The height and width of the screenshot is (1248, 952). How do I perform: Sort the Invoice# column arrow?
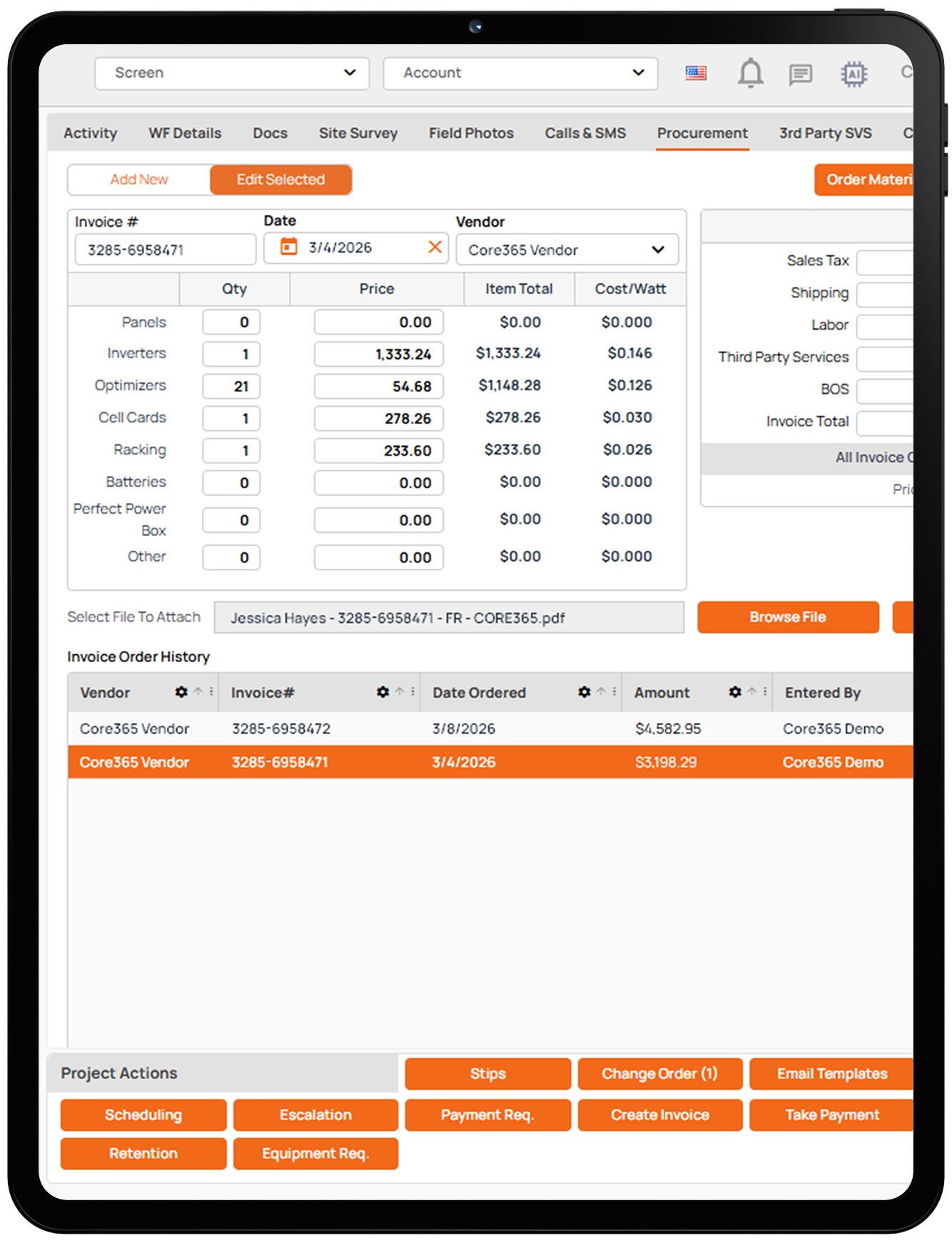400,691
